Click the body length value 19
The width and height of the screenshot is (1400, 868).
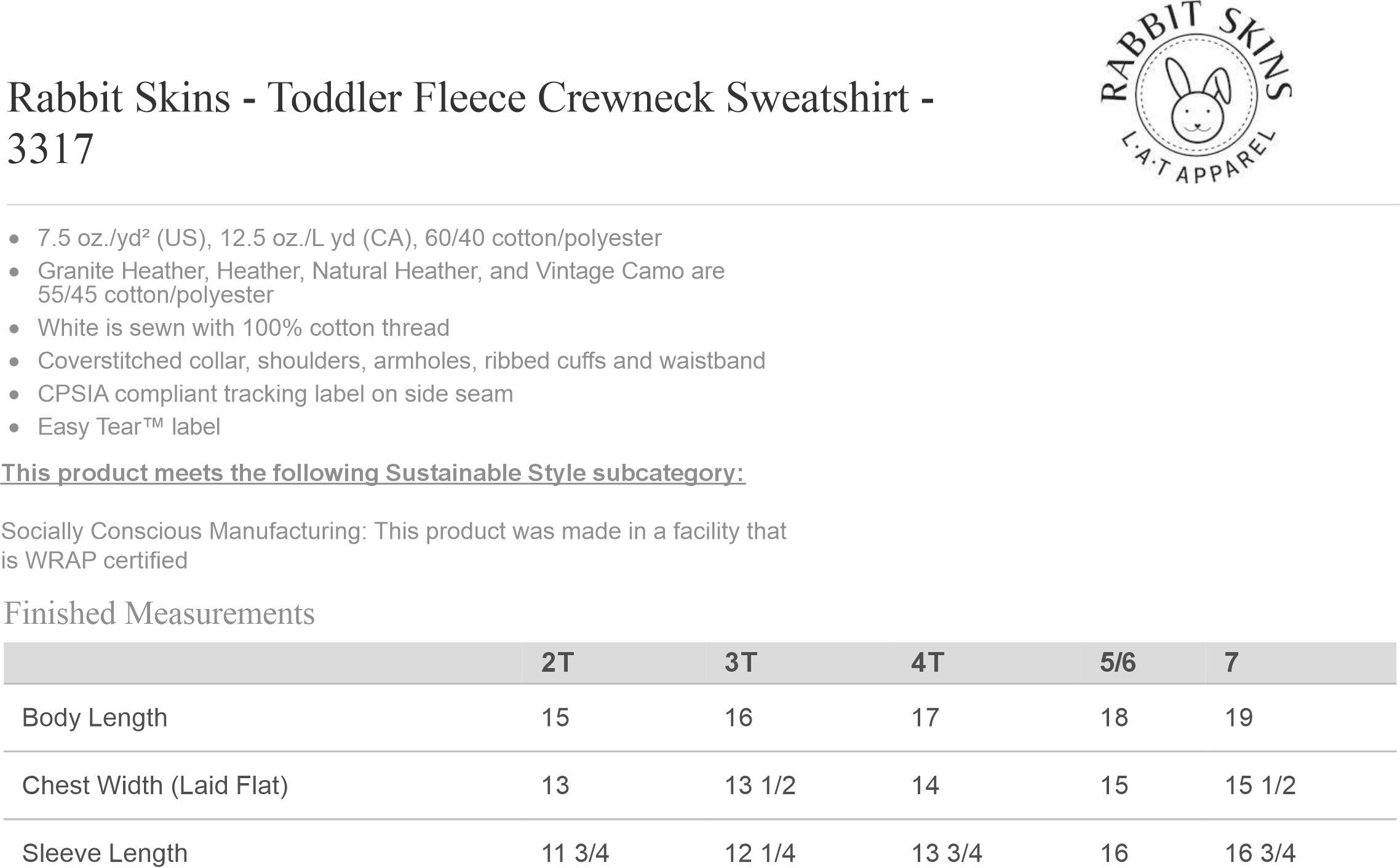point(1239,718)
